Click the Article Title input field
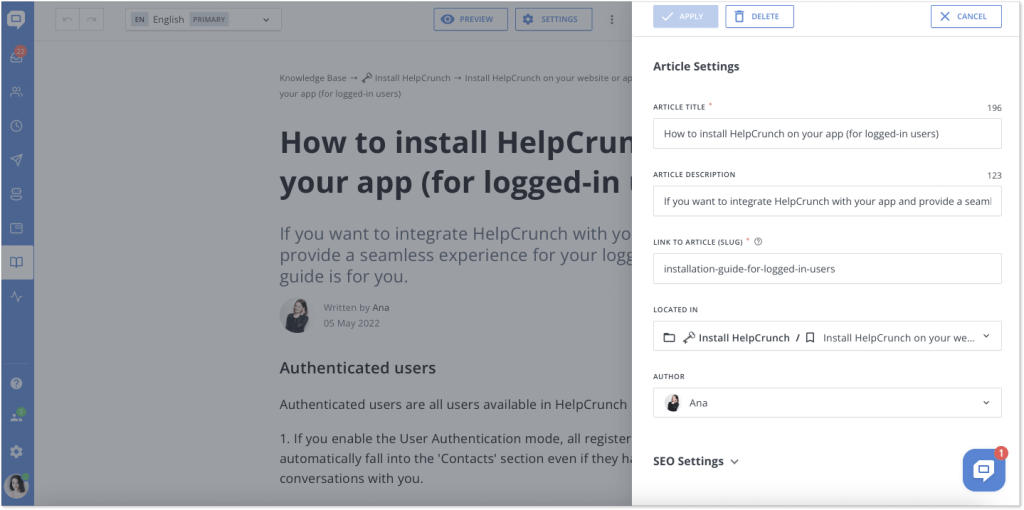 [x=827, y=134]
